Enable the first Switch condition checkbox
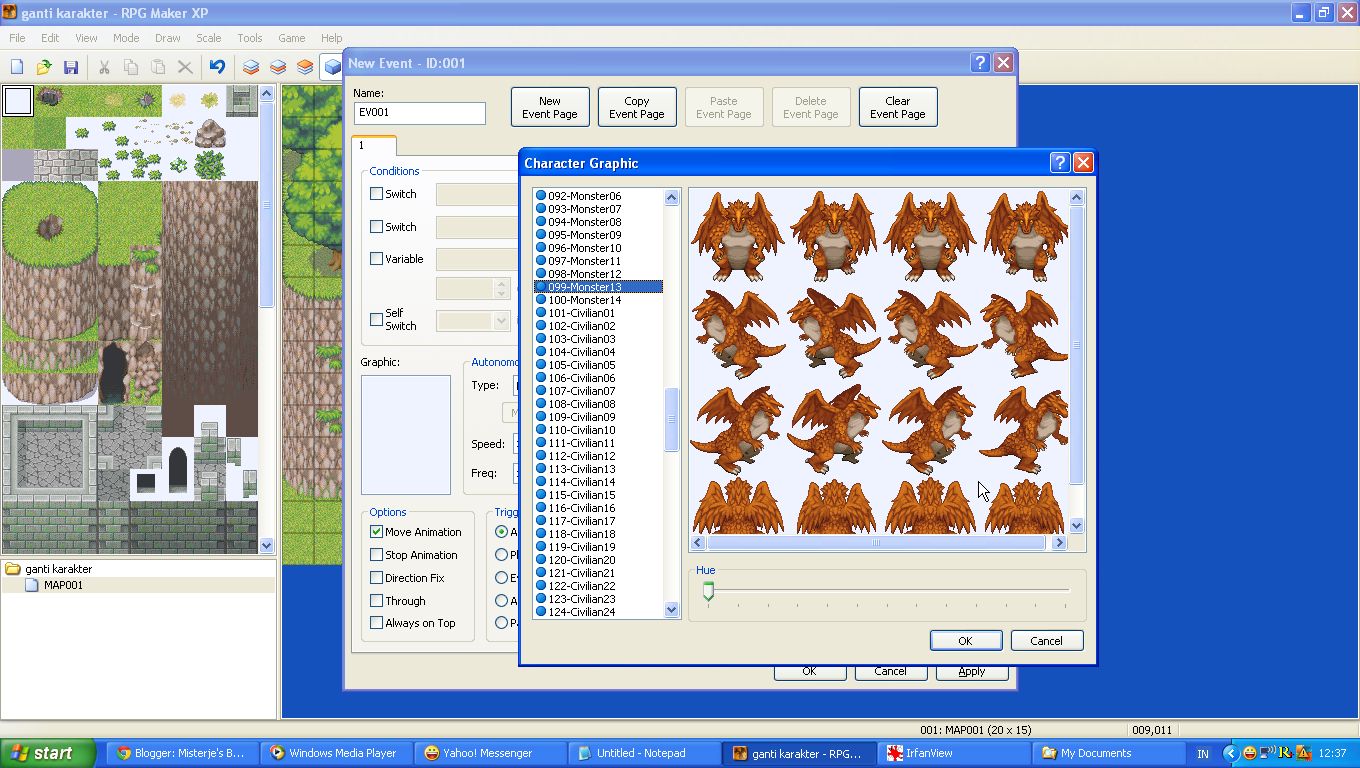 click(x=376, y=194)
